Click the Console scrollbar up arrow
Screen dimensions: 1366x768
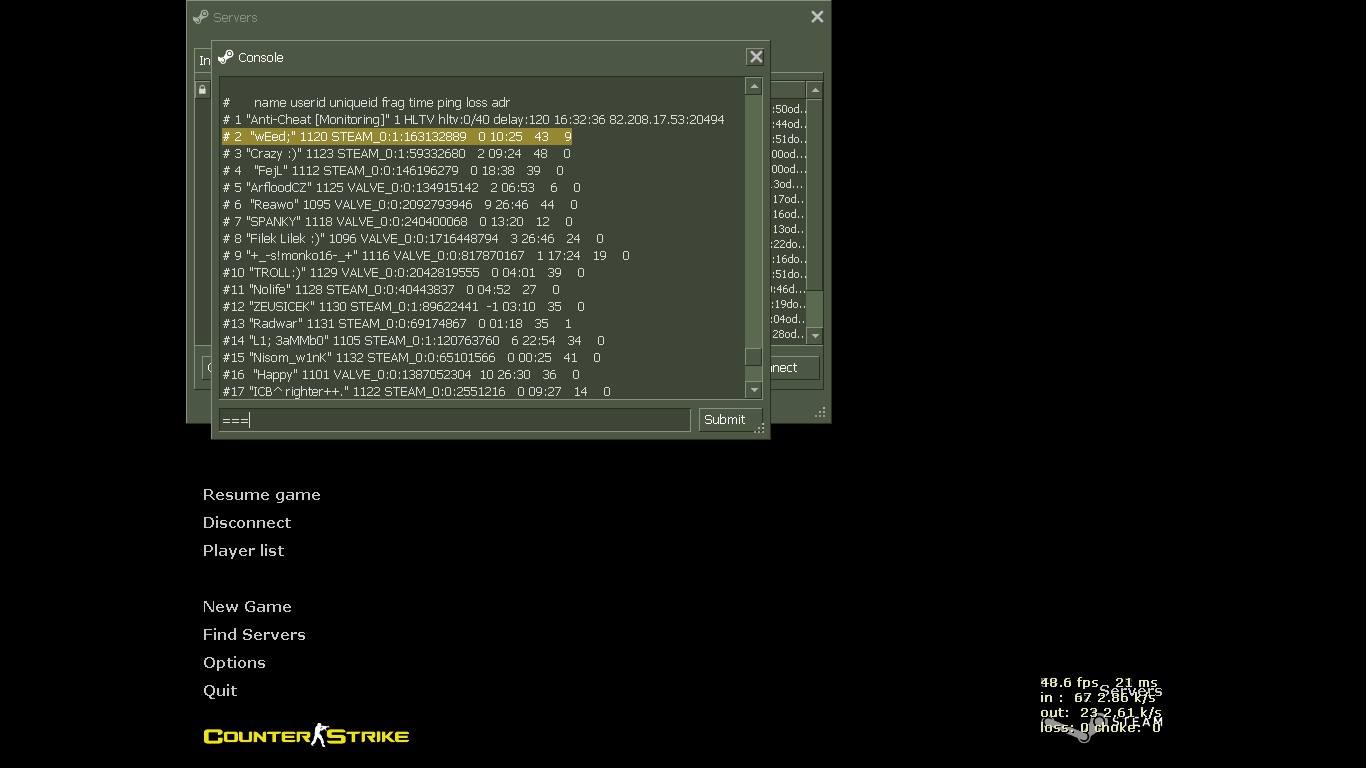(754, 87)
